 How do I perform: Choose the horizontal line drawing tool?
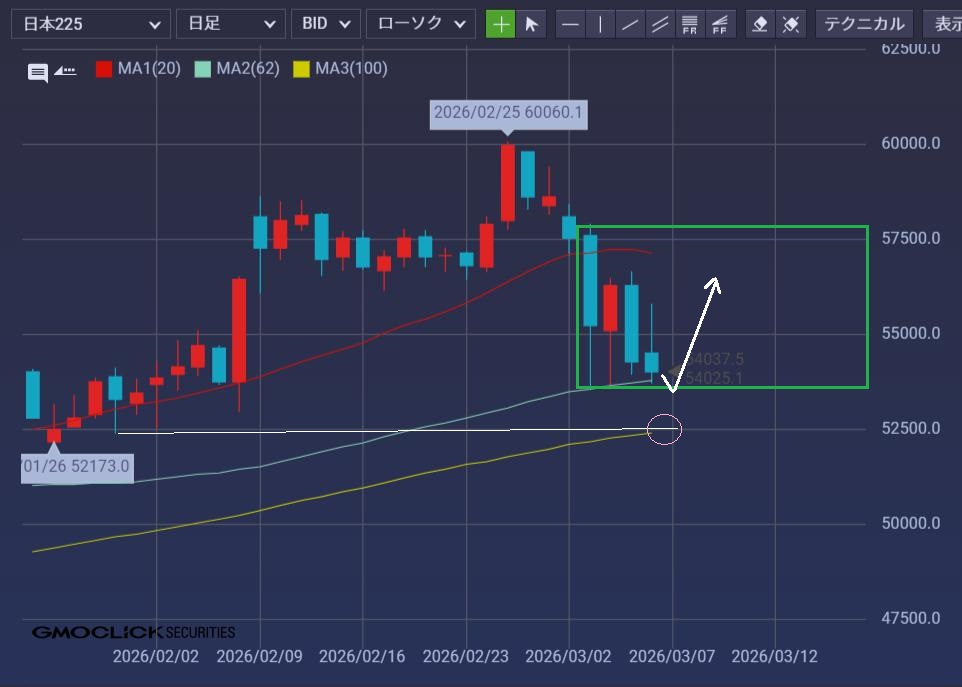(570, 24)
